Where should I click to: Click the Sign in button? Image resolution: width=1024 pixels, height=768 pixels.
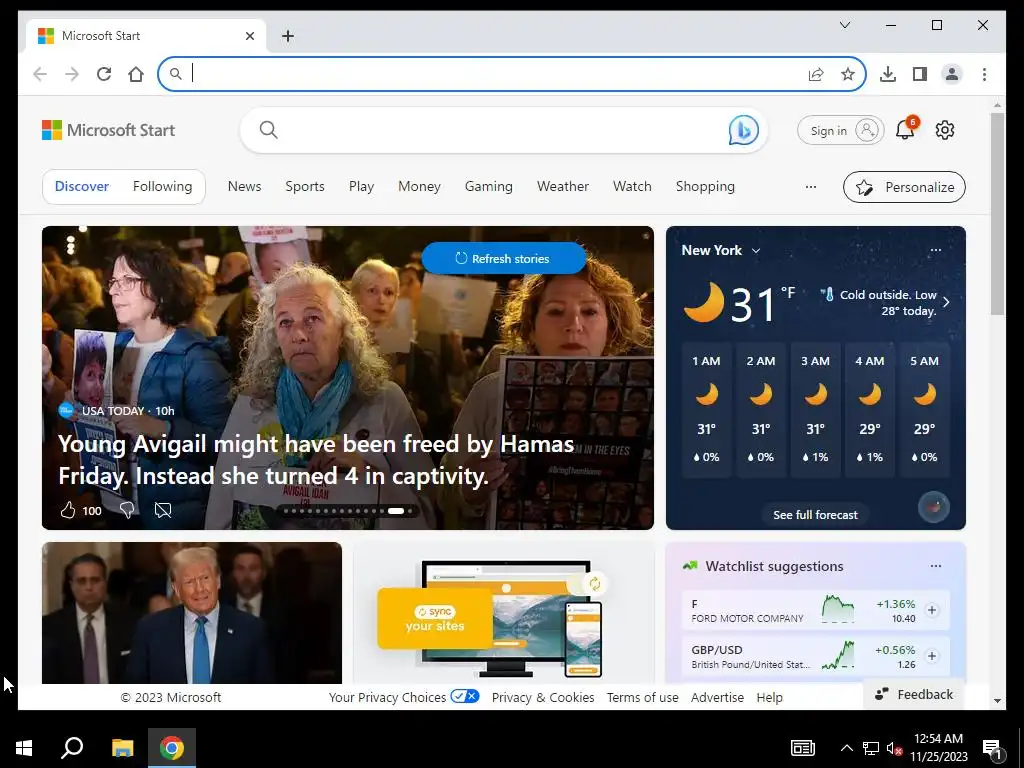840,131
